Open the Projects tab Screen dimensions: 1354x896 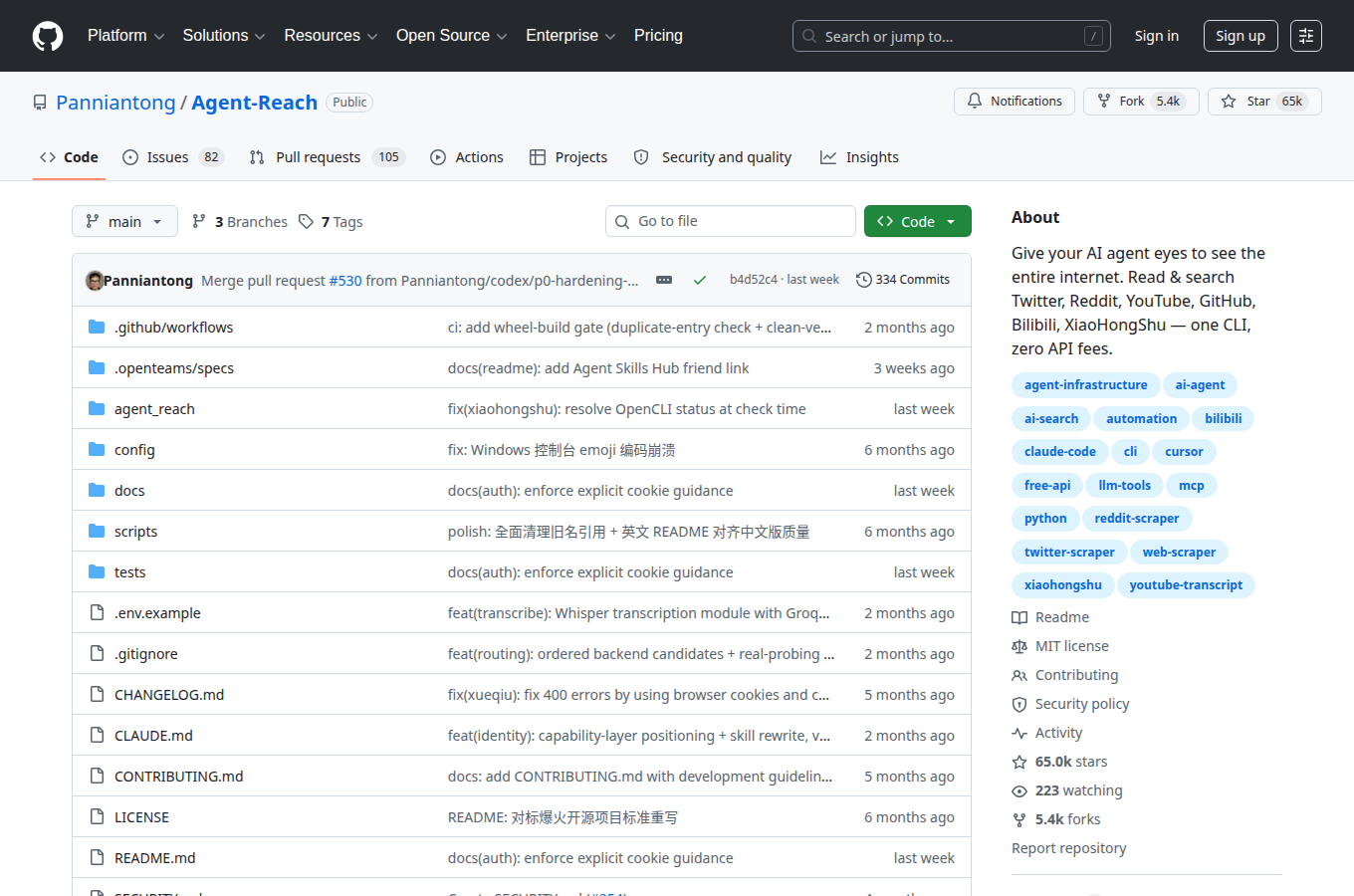pyautogui.click(x=568, y=157)
